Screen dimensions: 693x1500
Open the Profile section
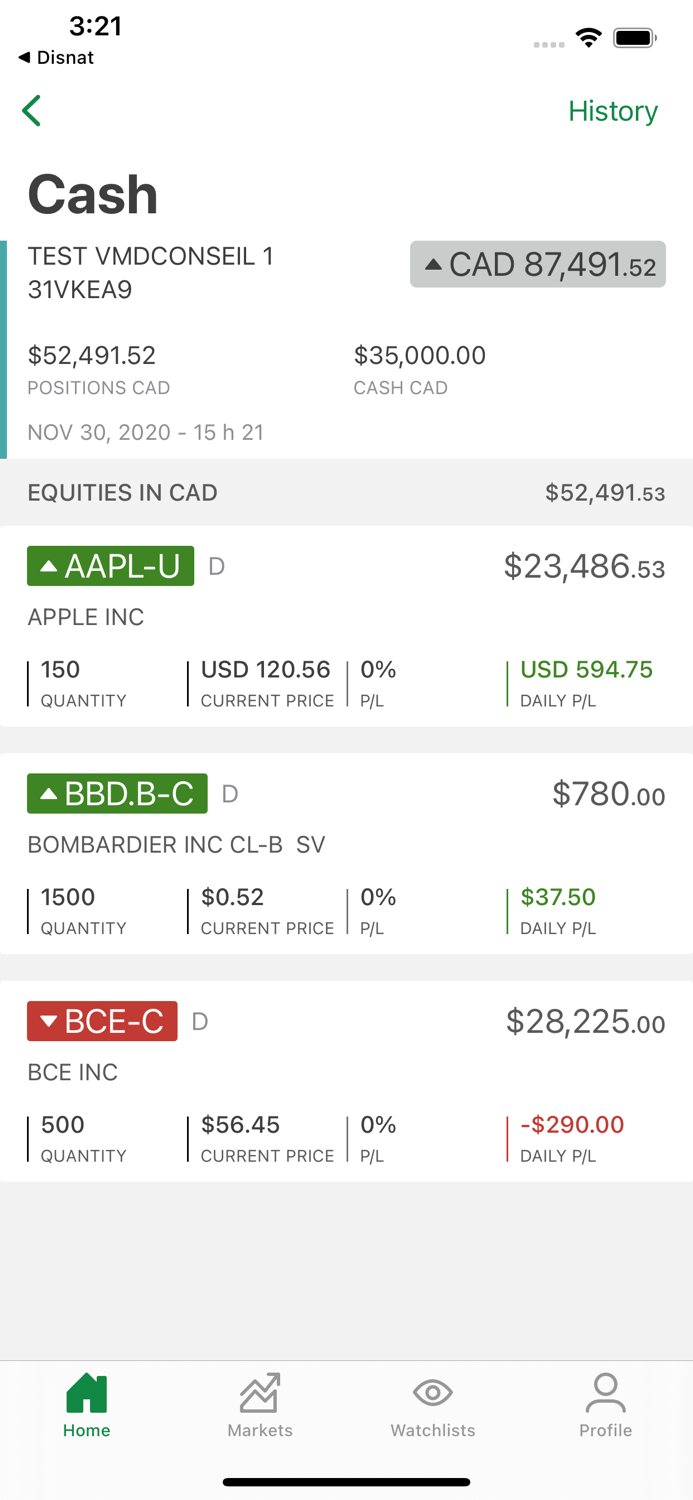tap(605, 1392)
